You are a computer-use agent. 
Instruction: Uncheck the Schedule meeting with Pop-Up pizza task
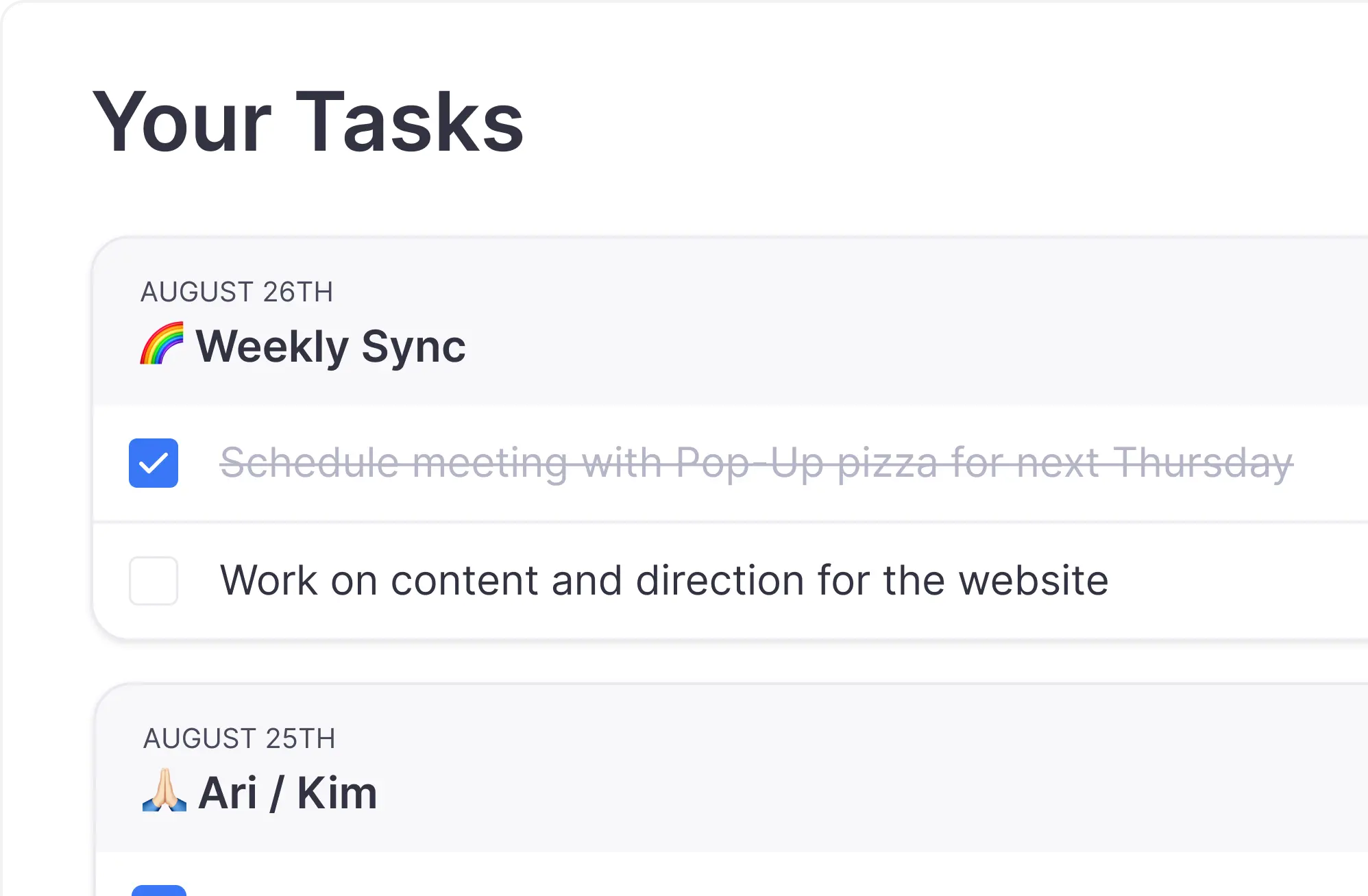(154, 463)
